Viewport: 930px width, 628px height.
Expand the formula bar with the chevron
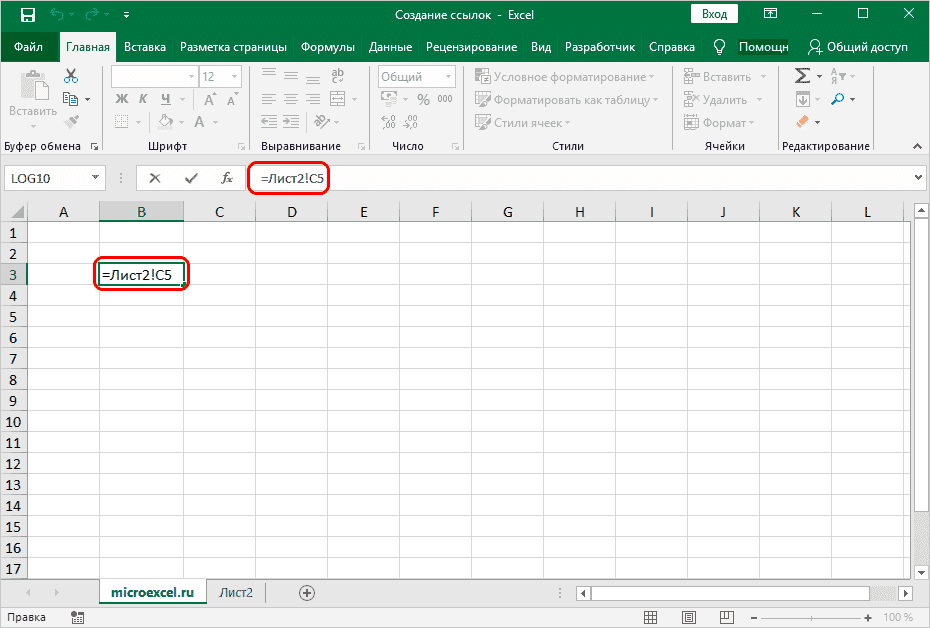(x=919, y=178)
